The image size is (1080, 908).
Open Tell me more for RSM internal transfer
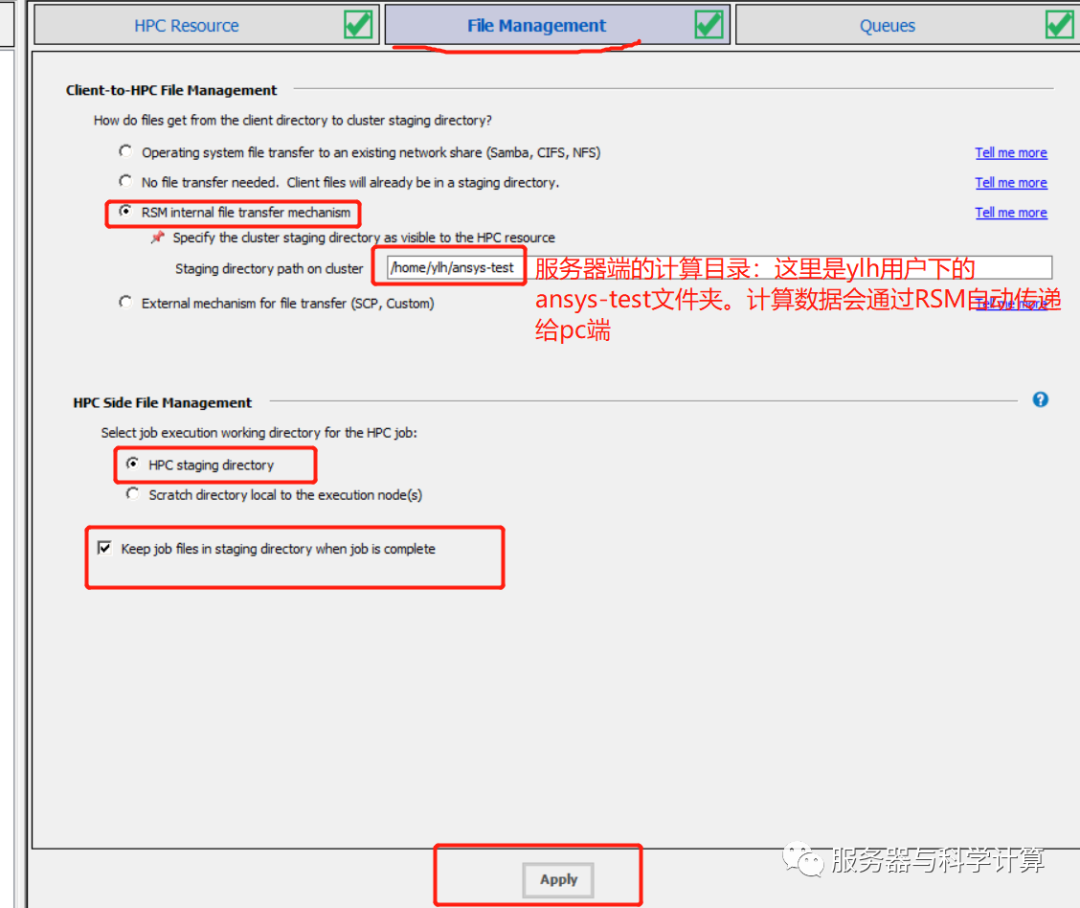point(1010,213)
